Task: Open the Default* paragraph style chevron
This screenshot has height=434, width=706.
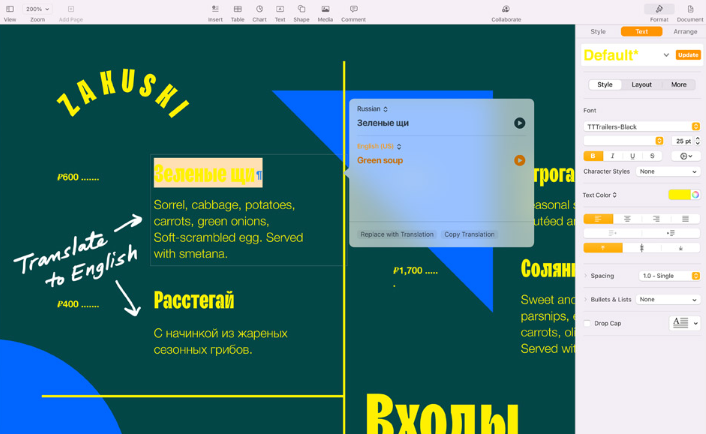Action: pos(666,55)
